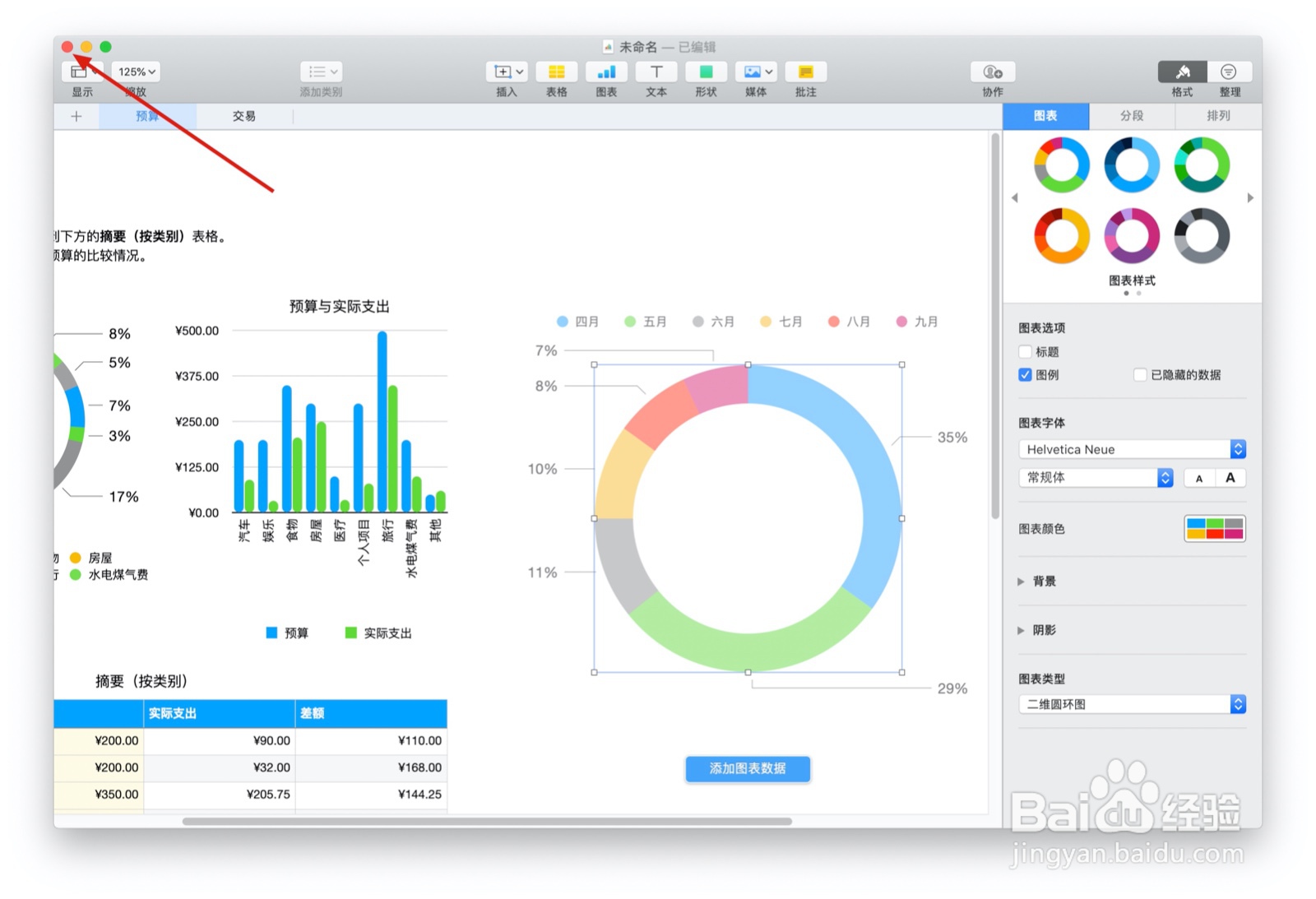Change chart type in 二维圆环图 dropdown

click(x=1131, y=703)
